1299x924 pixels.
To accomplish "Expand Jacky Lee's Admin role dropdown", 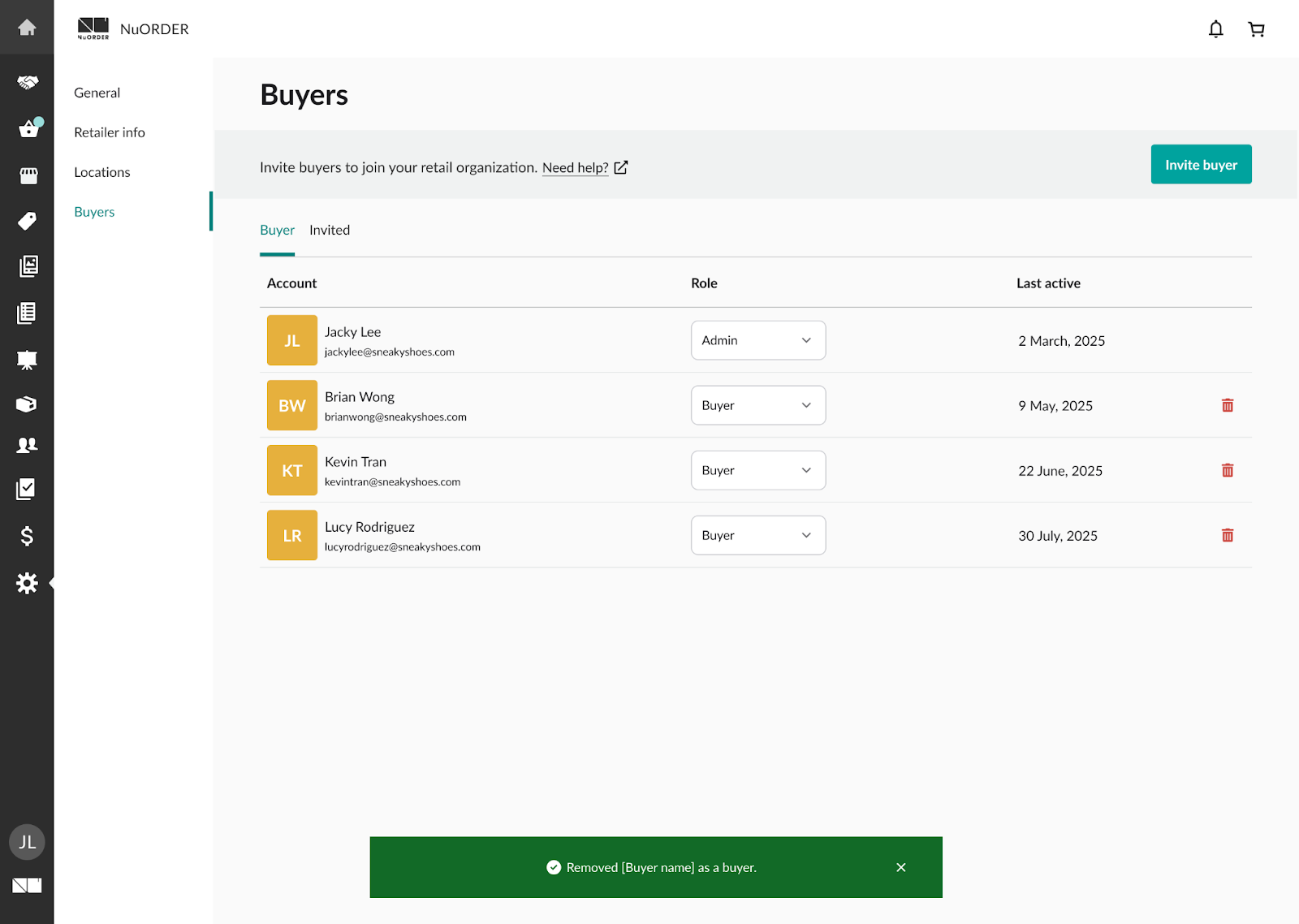I will point(757,340).
